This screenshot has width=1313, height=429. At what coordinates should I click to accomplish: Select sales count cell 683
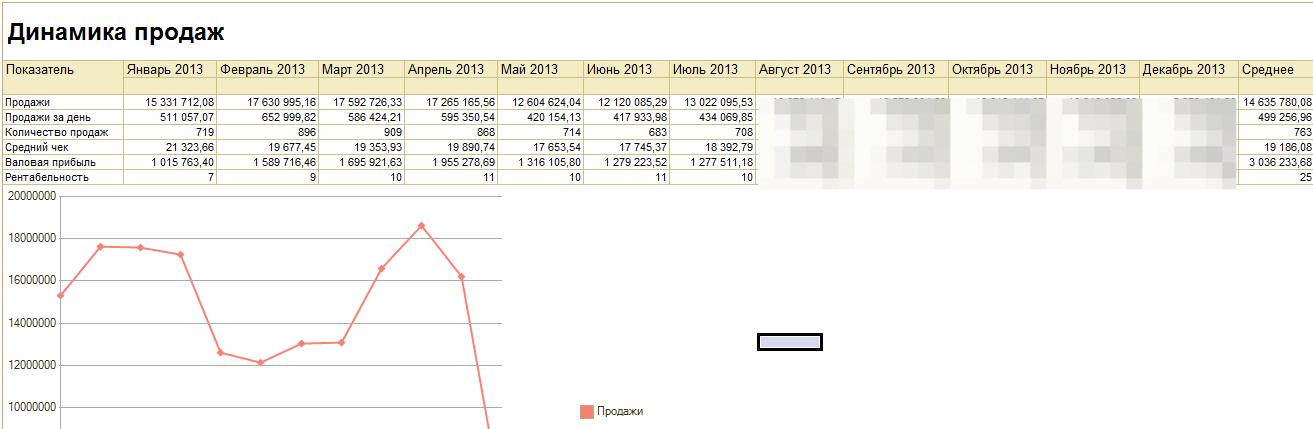pos(626,132)
